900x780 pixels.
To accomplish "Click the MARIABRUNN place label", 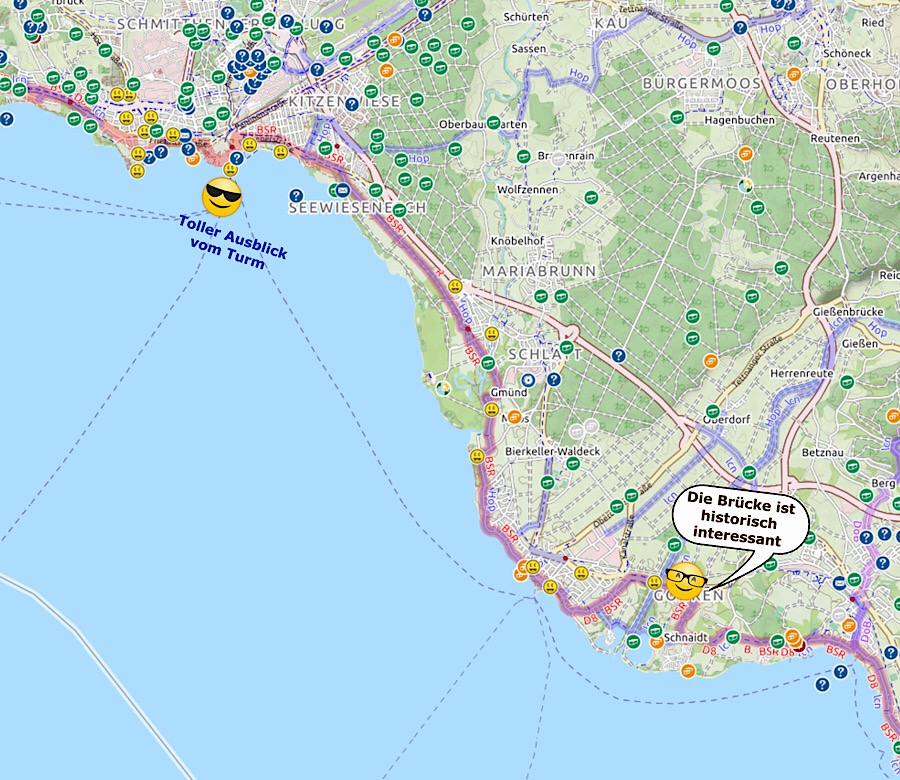I will 539,271.
